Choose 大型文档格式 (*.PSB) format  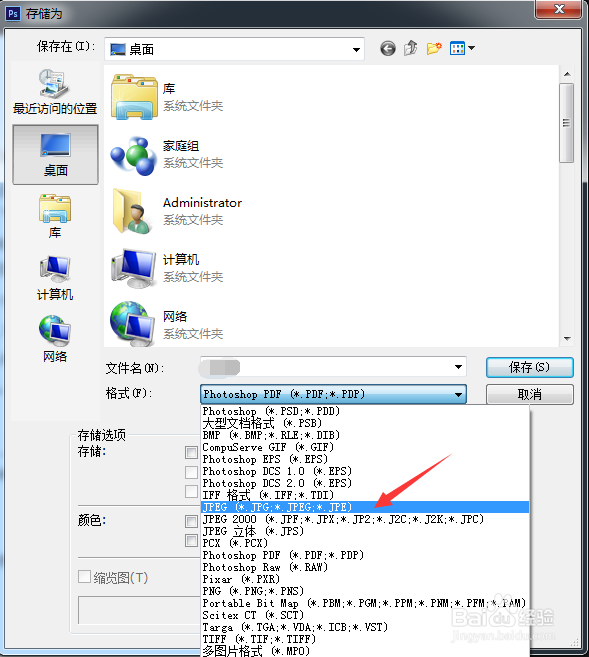365,423
